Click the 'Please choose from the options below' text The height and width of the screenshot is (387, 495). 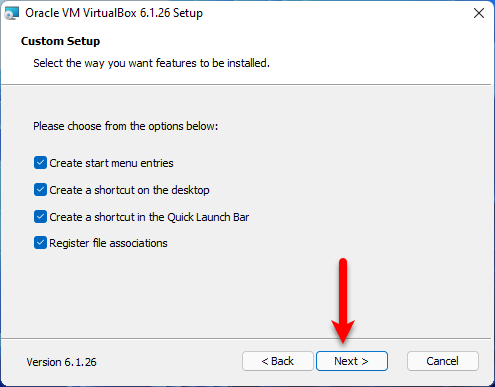tap(126, 126)
